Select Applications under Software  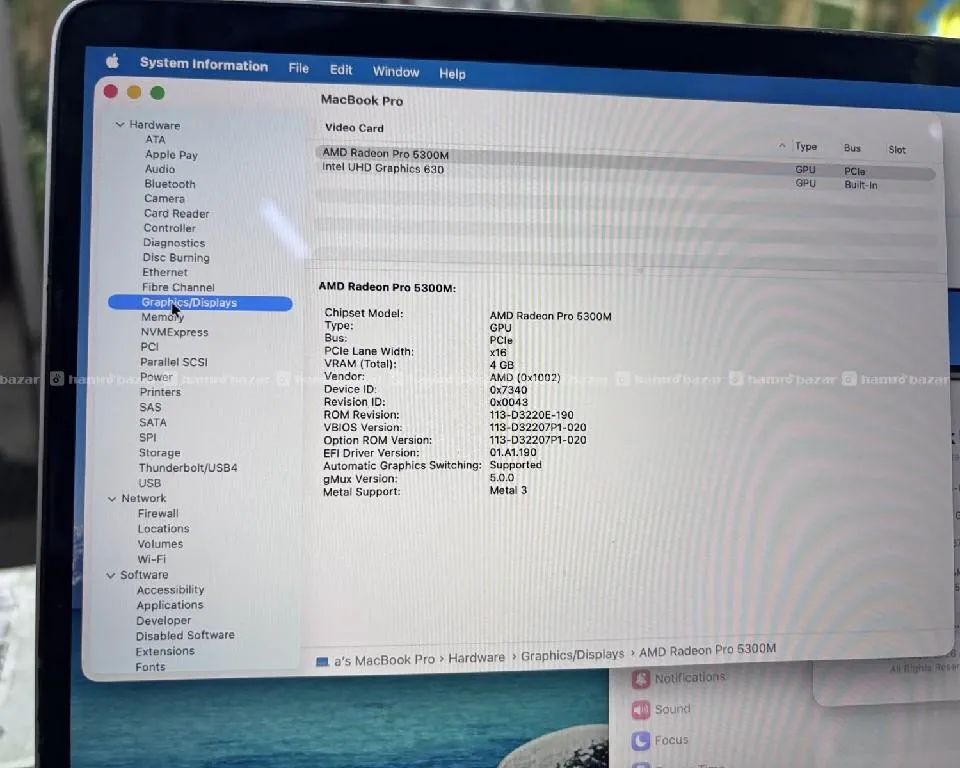pyautogui.click(x=170, y=605)
